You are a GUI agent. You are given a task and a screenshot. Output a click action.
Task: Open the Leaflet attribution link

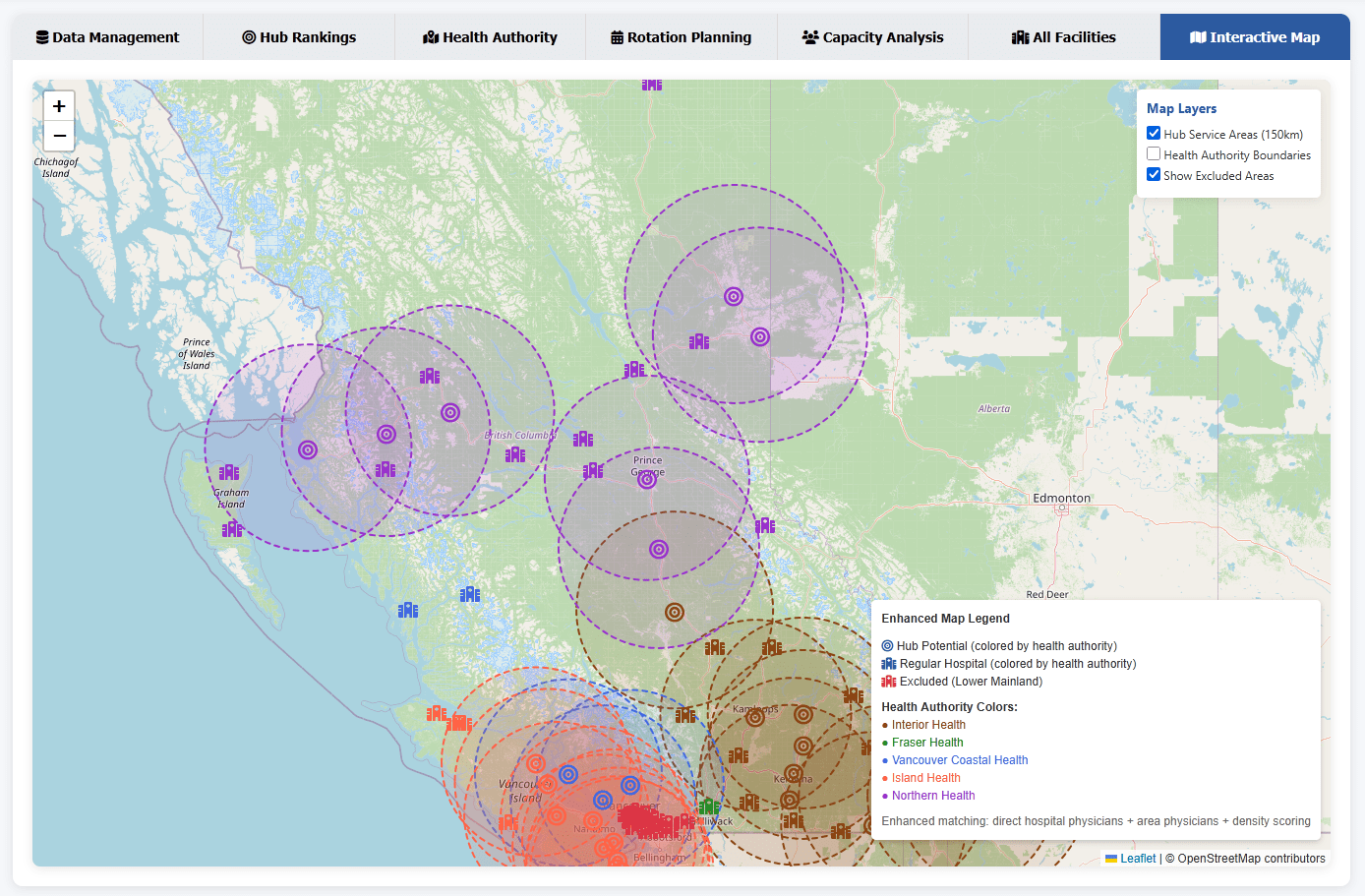(1138, 859)
